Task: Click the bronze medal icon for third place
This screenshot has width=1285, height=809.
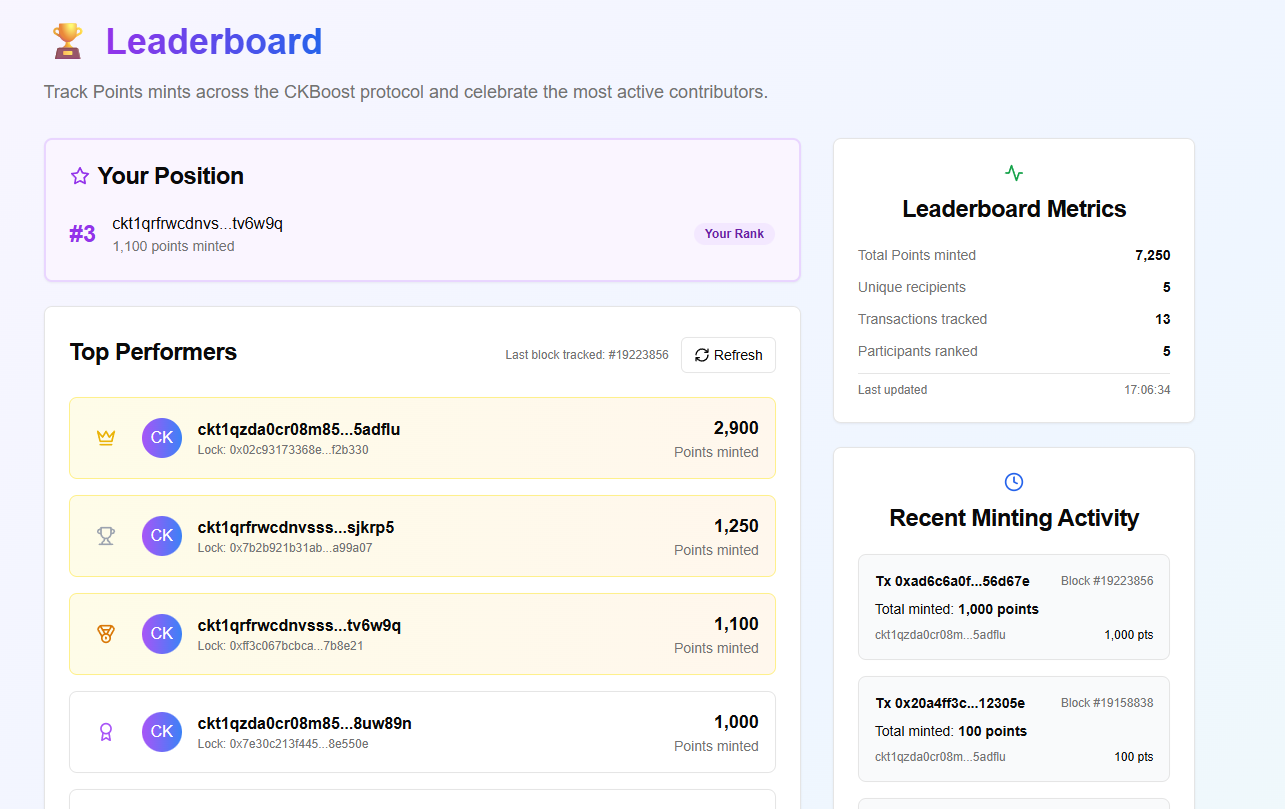Action: (x=106, y=634)
